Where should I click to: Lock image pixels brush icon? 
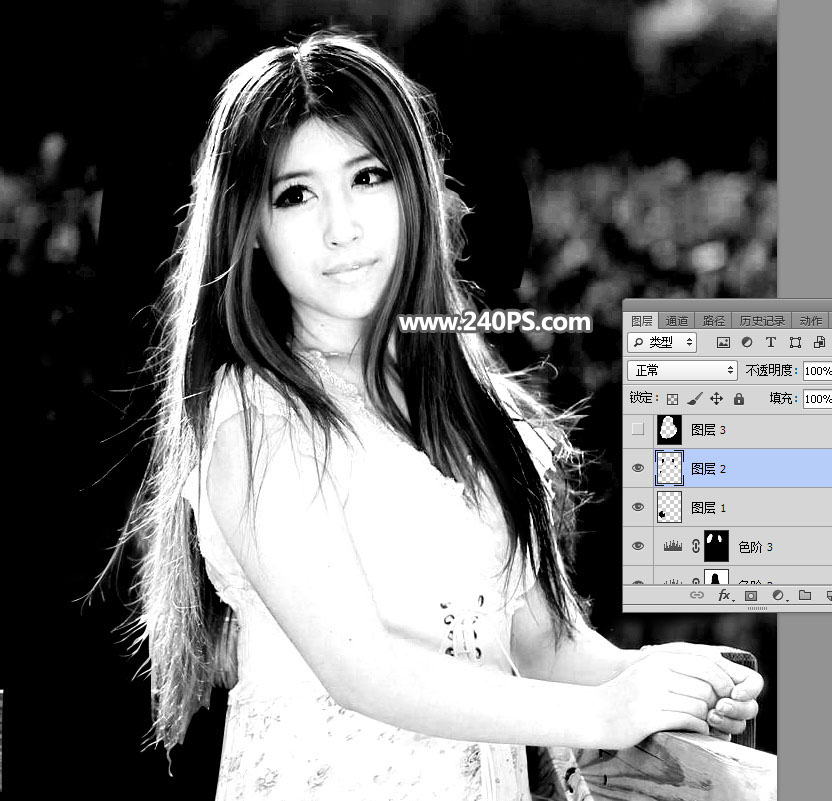point(695,398)
